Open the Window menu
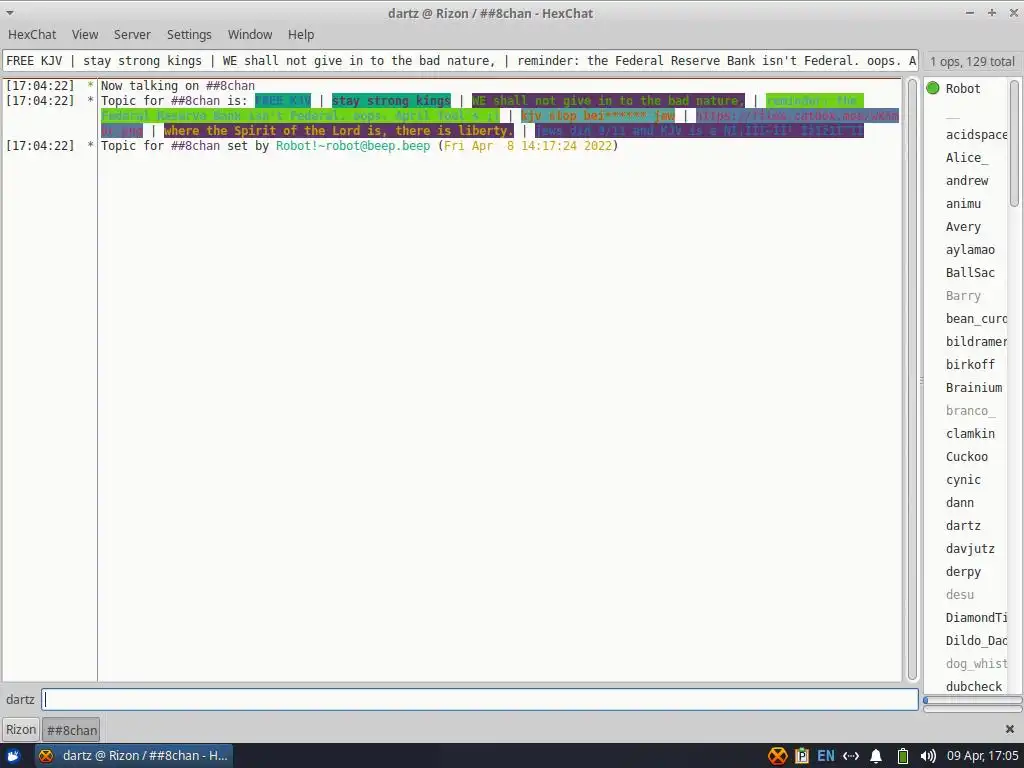This screenshot has height=768, width=1024. point(249,35)
